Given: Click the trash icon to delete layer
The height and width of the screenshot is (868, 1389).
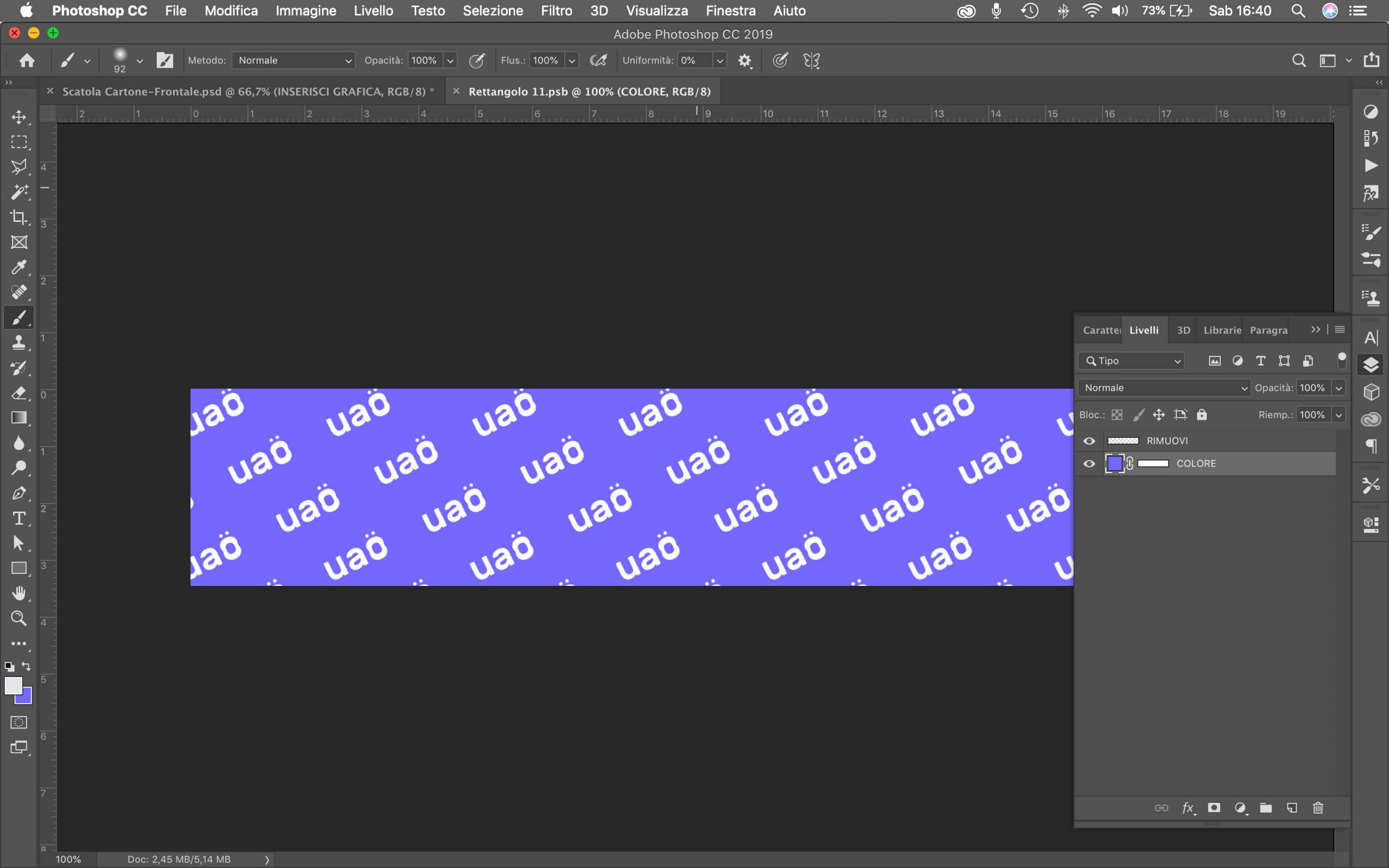Looking at the screenshot, I should 1318,808.
